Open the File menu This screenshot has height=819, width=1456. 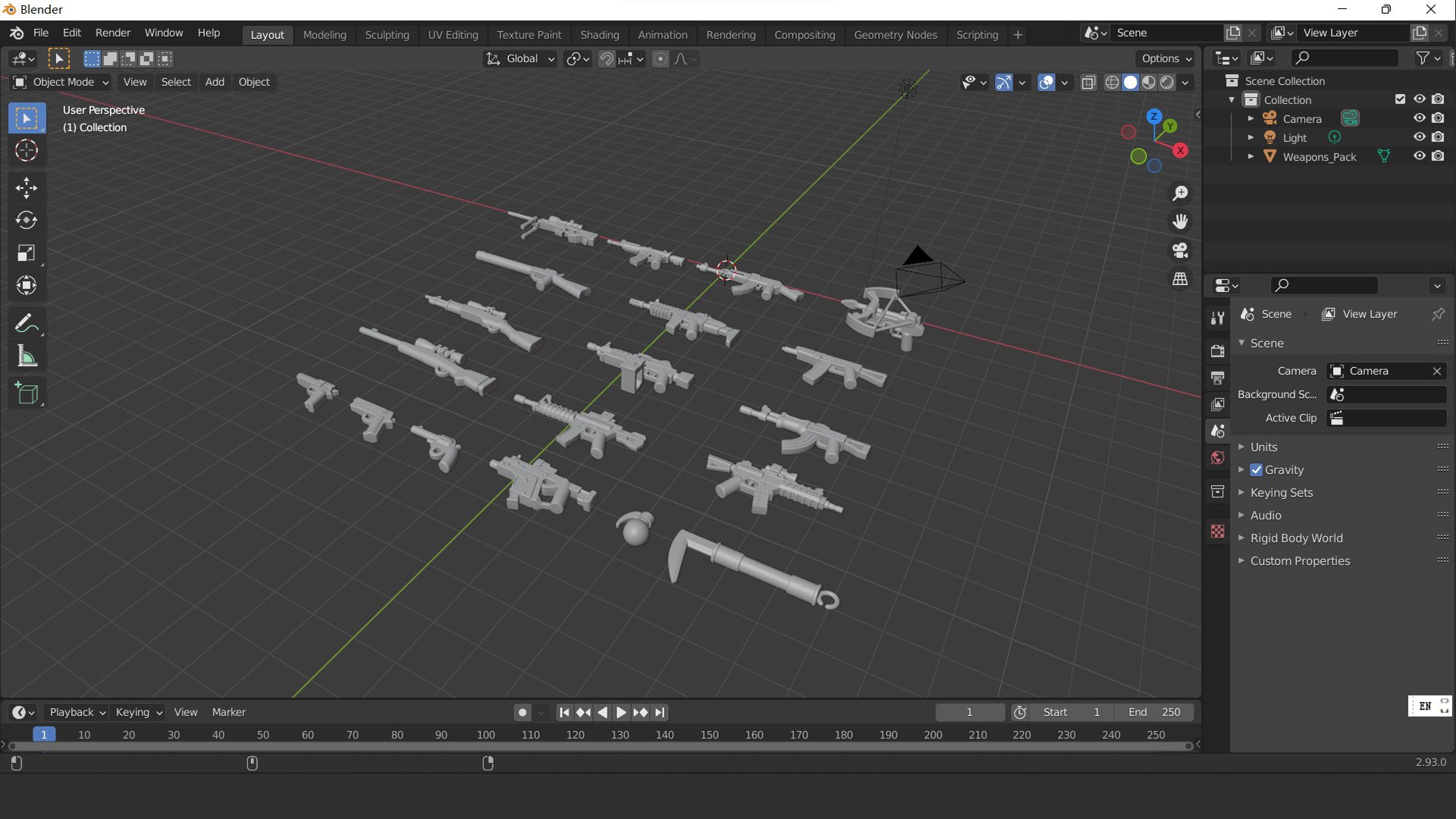[x=41, y=33]
